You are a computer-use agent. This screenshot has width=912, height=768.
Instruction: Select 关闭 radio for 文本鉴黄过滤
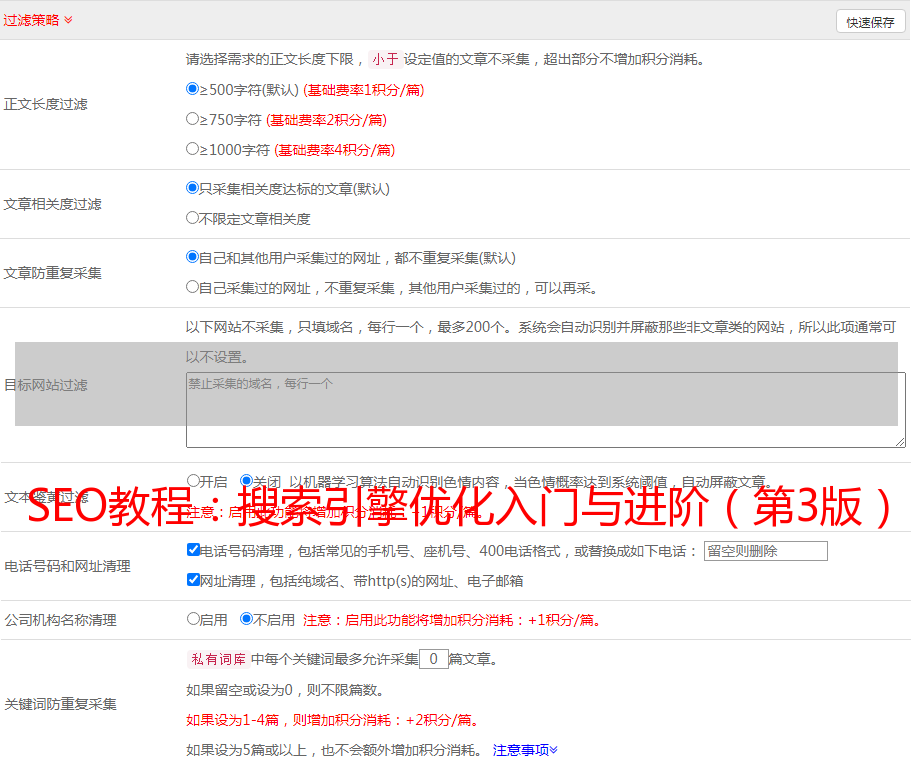(246, 481)
